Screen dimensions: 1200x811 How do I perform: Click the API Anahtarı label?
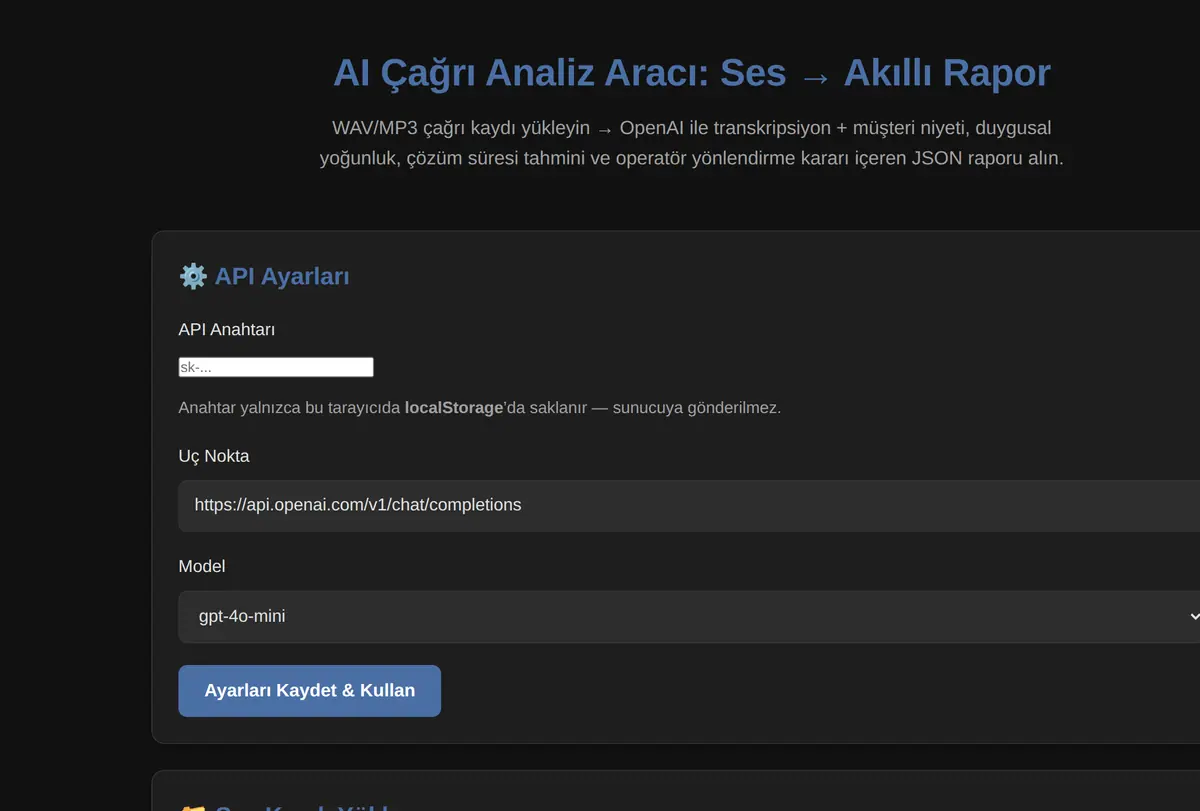tap(227, 329)
